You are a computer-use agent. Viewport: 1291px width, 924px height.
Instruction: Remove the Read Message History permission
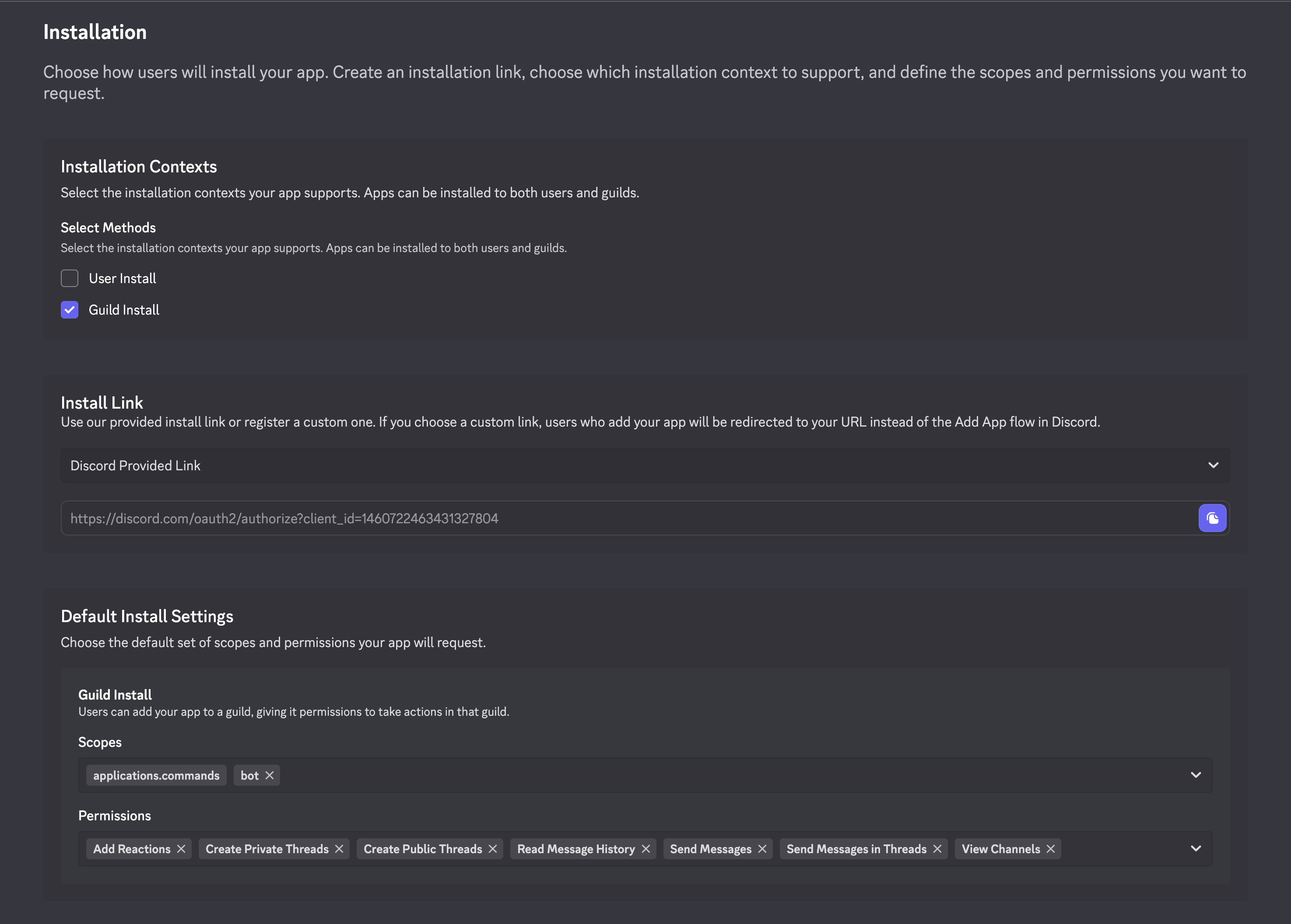pyautogui.click(x=646, y=848)
